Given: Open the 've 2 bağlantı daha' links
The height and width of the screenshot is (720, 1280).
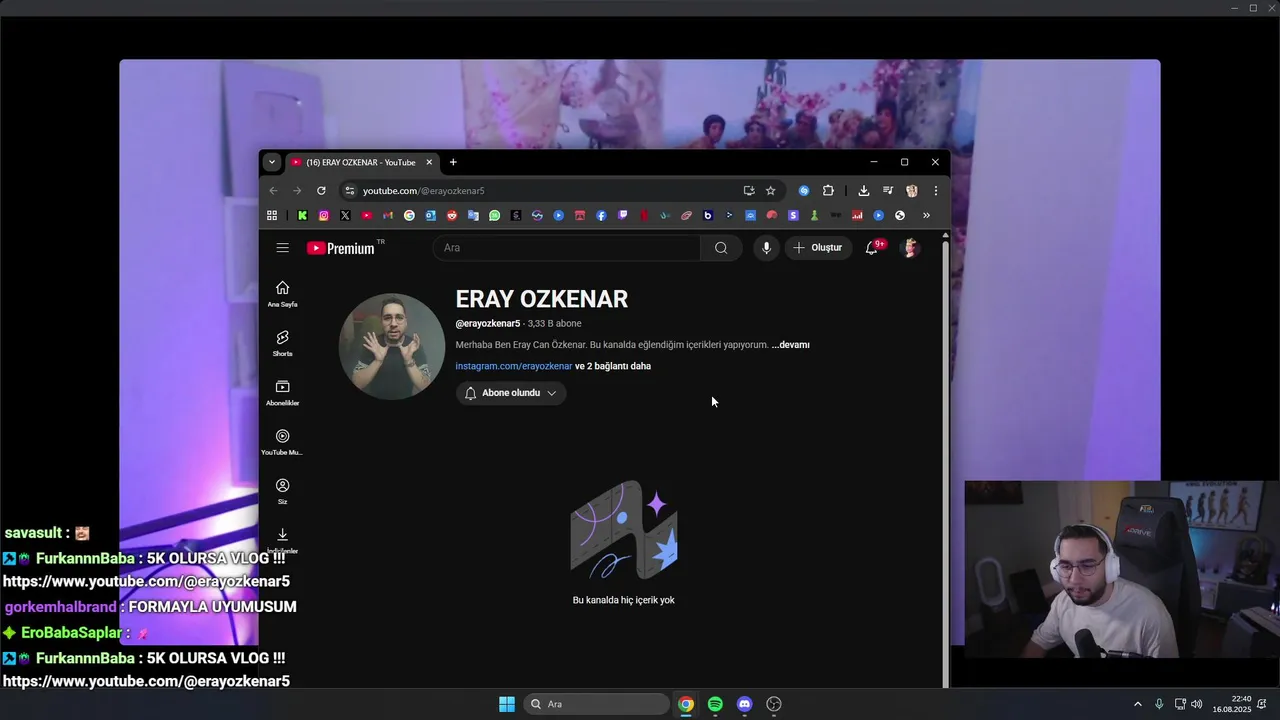Looking at the screenshot, I should pos(613,366).
